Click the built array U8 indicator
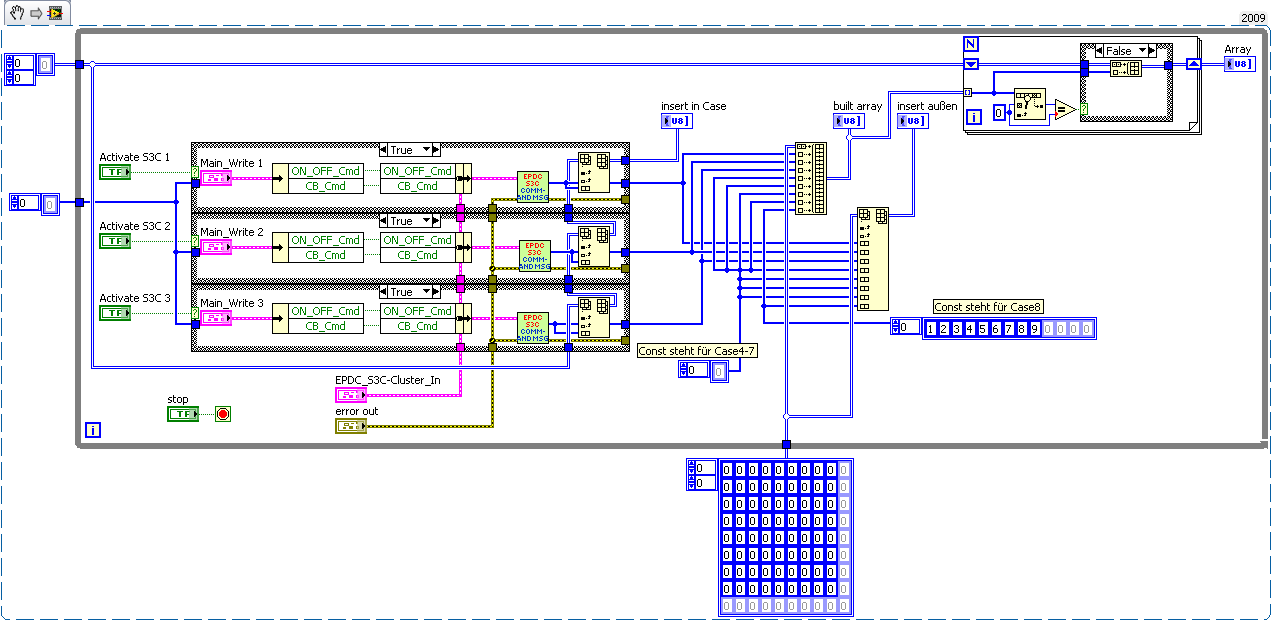 click(849, 121)
